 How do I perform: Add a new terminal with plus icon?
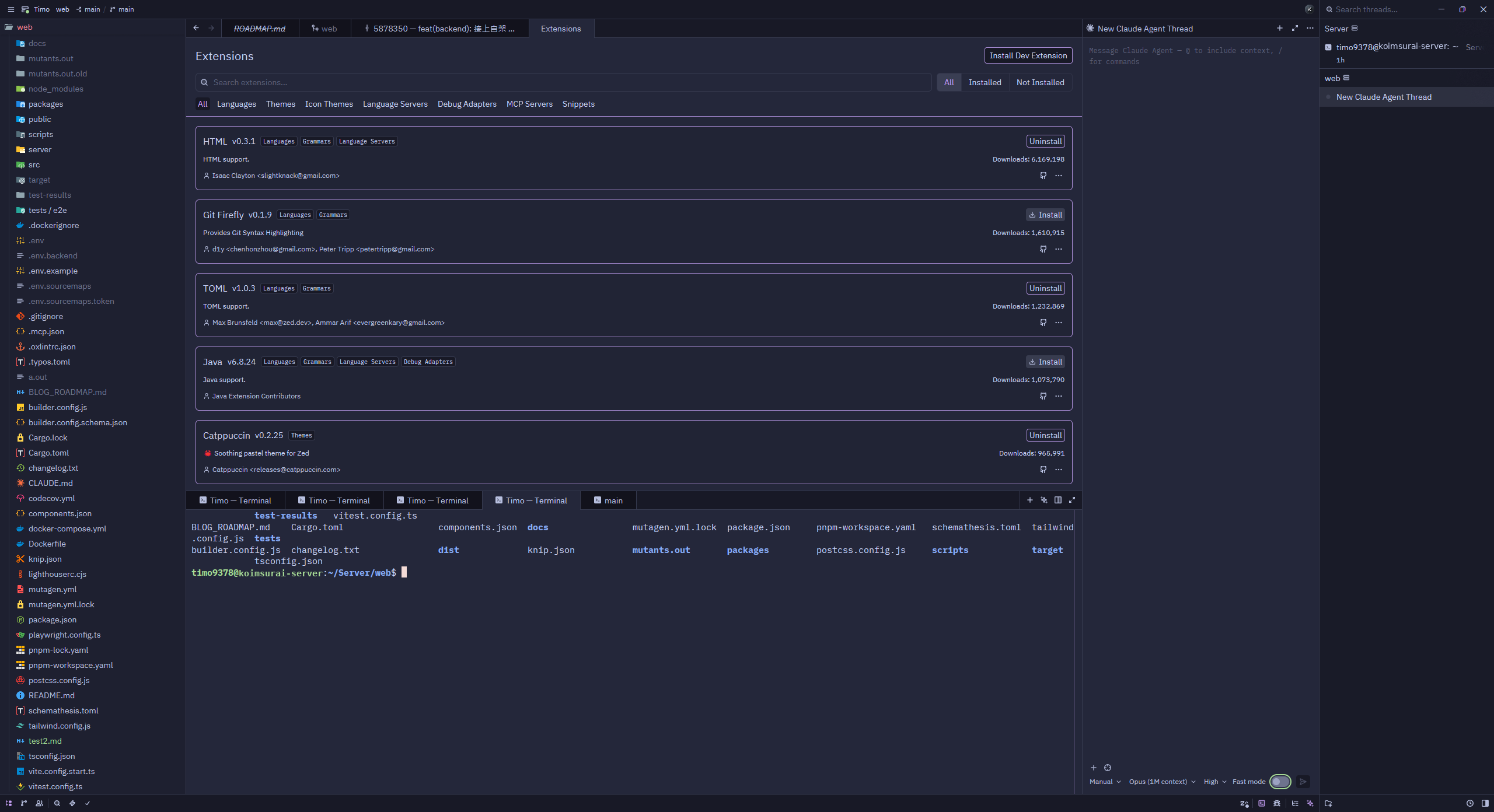(x=1030, y=500)
